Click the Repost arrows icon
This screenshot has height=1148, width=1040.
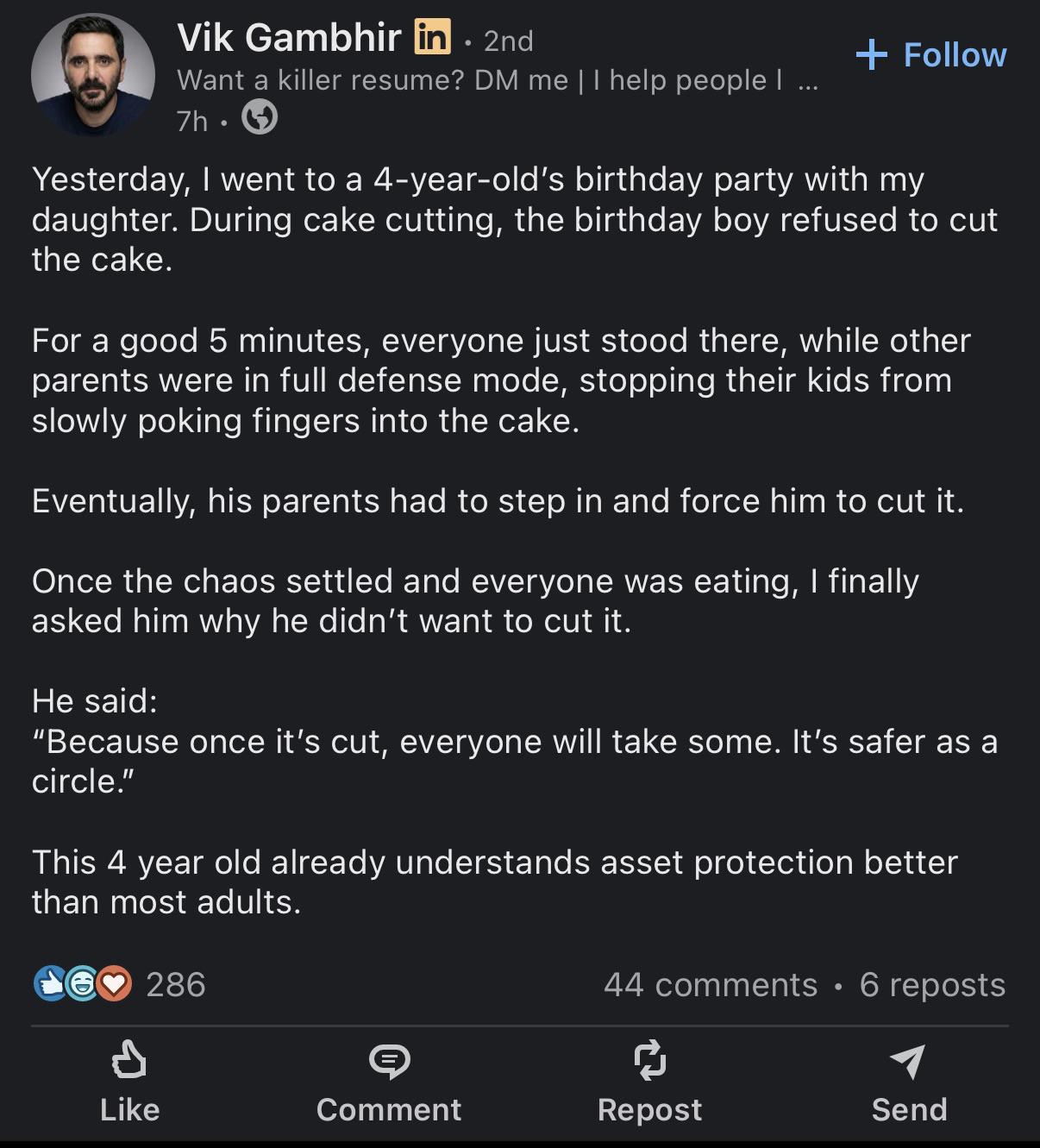click(x=649, y=1060)
